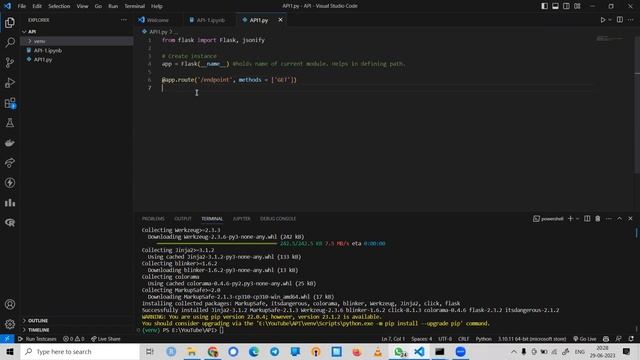Open the Windows Start menu
The height and width of the screenshot is (360, 640).
(10, 352)
